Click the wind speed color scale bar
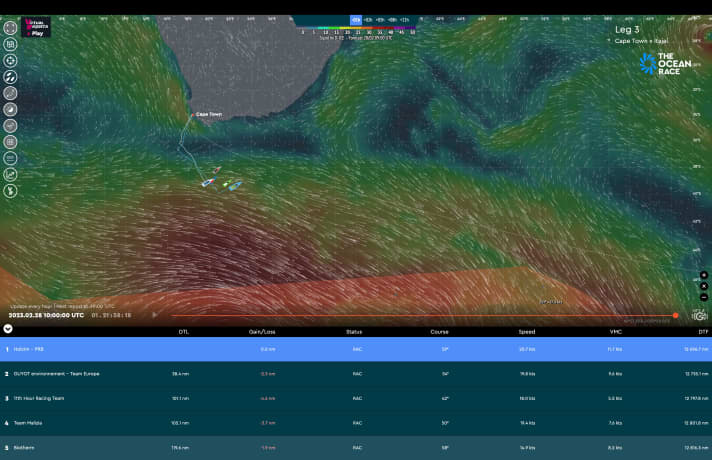Screen dimensions: 712x460 coord(358,28)
